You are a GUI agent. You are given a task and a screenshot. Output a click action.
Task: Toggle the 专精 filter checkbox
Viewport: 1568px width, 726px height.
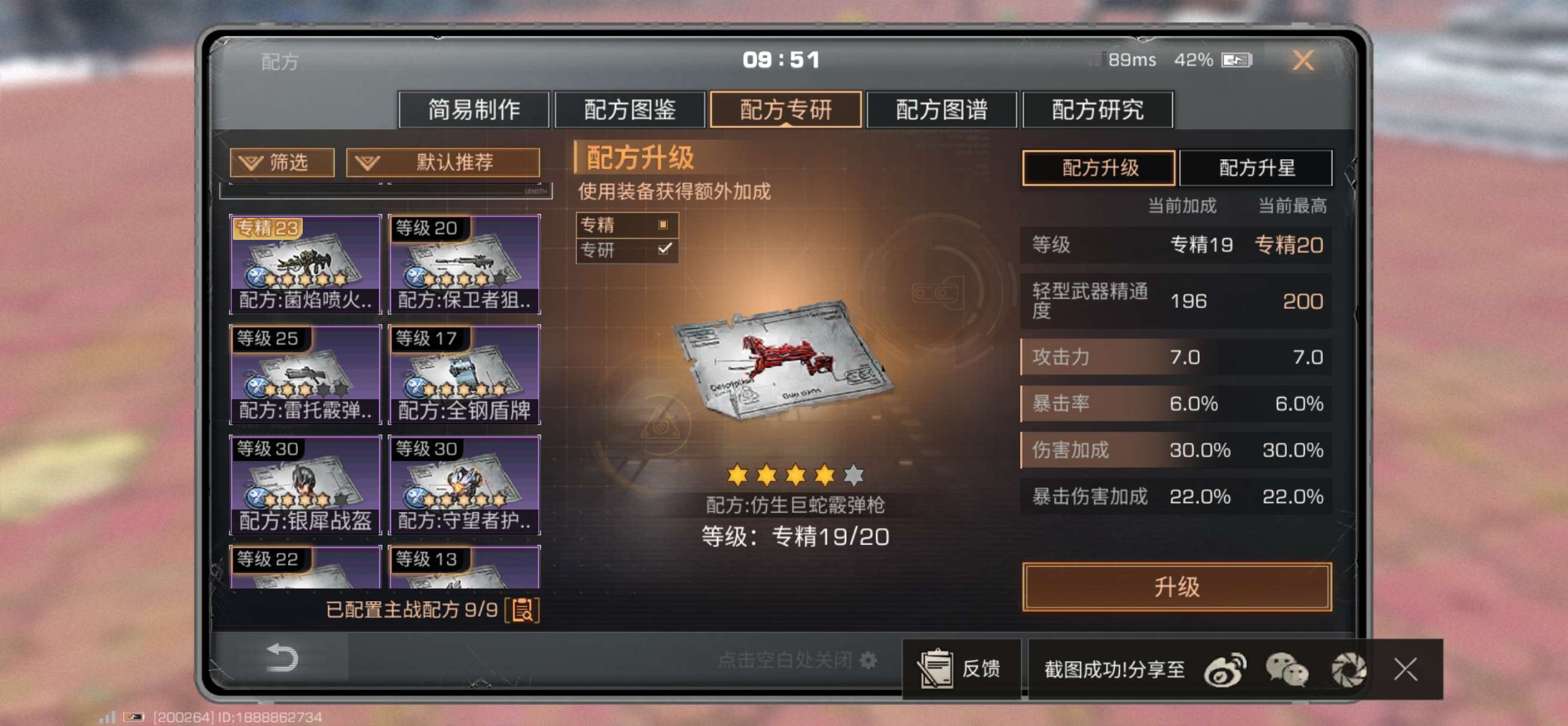(x=663, y=225)
